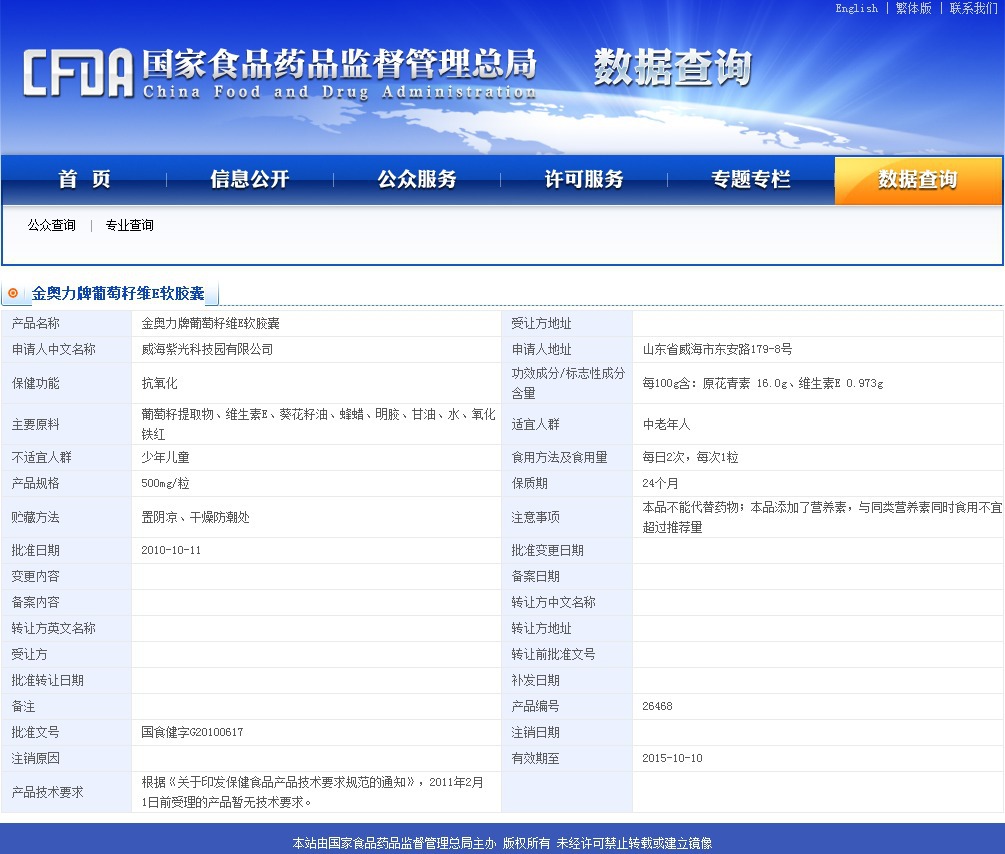Click the 保健功能 row label
The width and height of the screenshot is (1005, 854).
click(x=35, y=383)
